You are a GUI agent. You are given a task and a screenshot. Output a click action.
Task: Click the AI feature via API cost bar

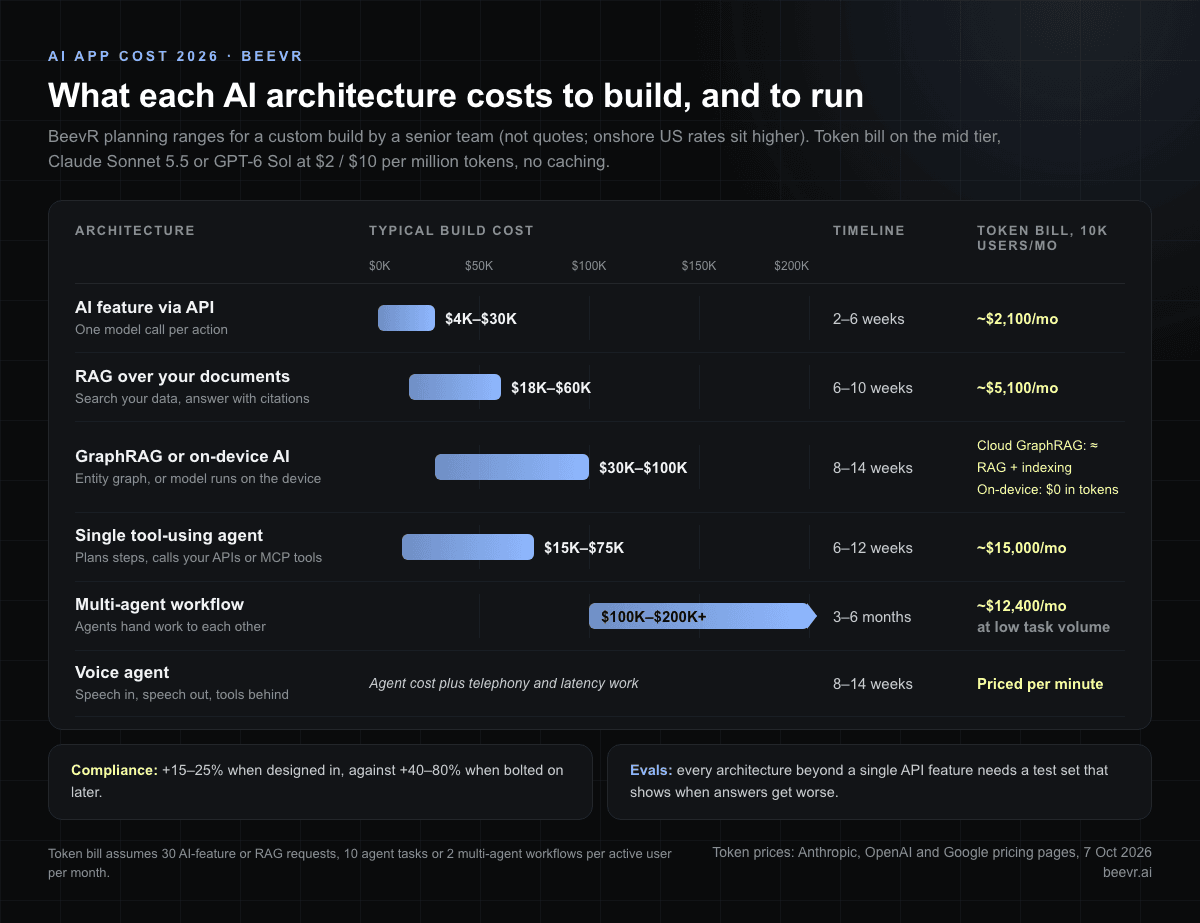coord(406,318)
